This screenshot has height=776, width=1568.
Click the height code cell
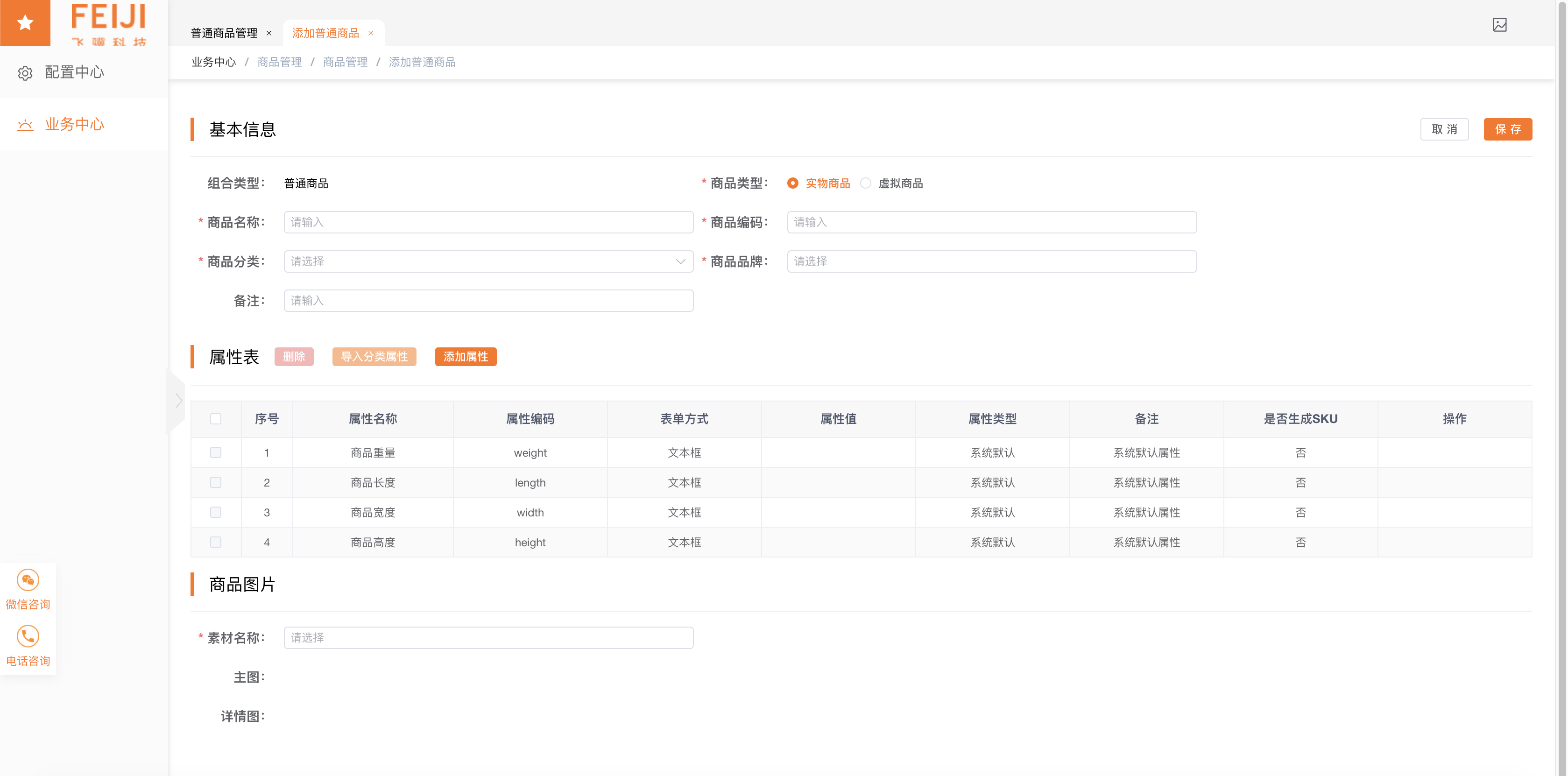point(530,542)
